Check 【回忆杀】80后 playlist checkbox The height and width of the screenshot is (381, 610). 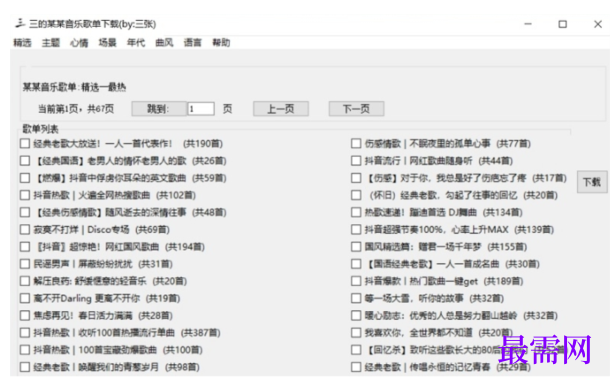[x=356, y=350]
